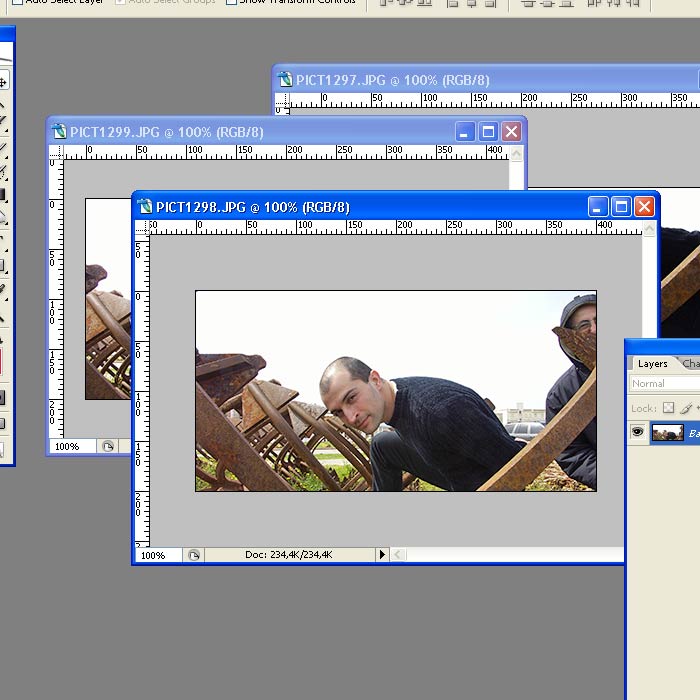Select the Background layer thumbnail
The width and height of the screenshot is (700, 700).
pos(667,433)
